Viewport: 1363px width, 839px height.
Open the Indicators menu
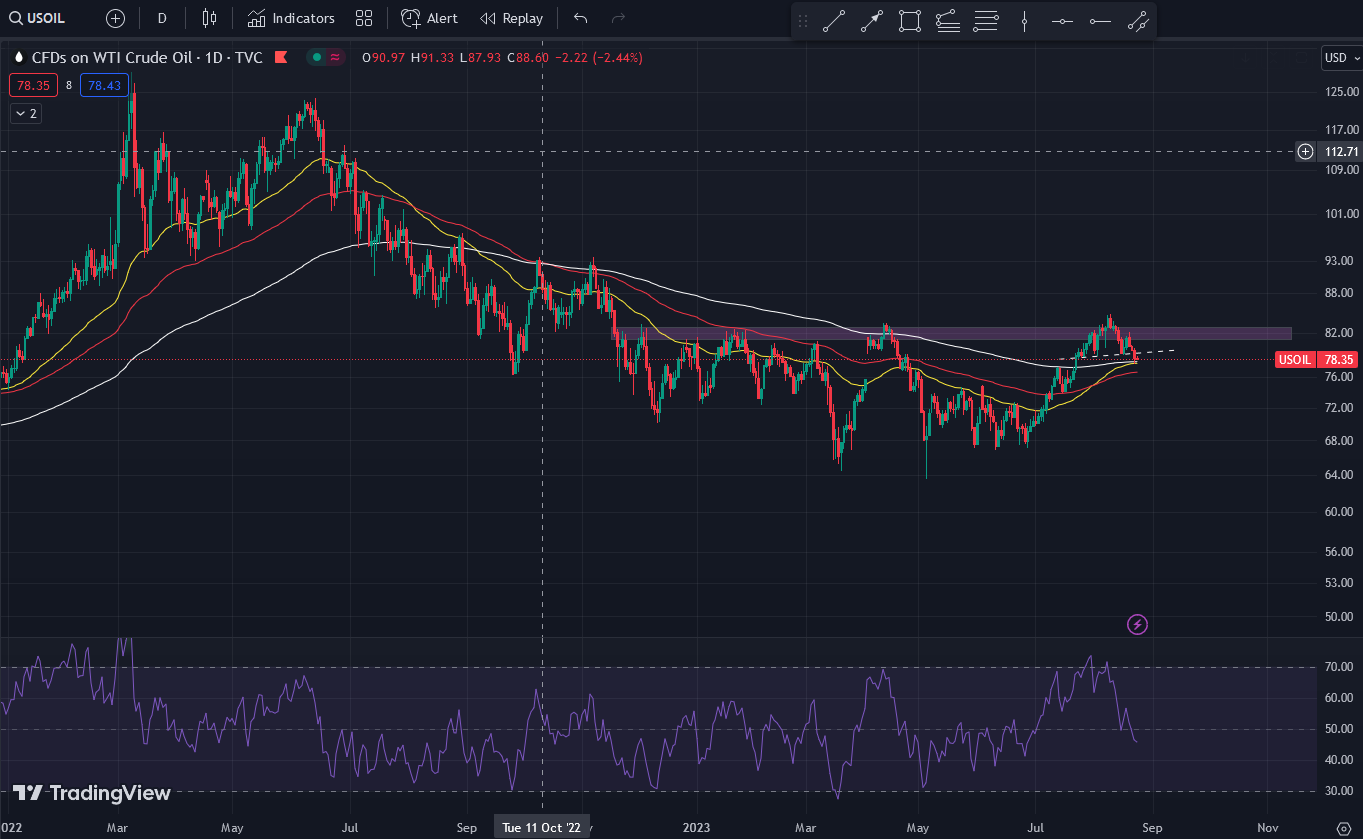[291, 18]
